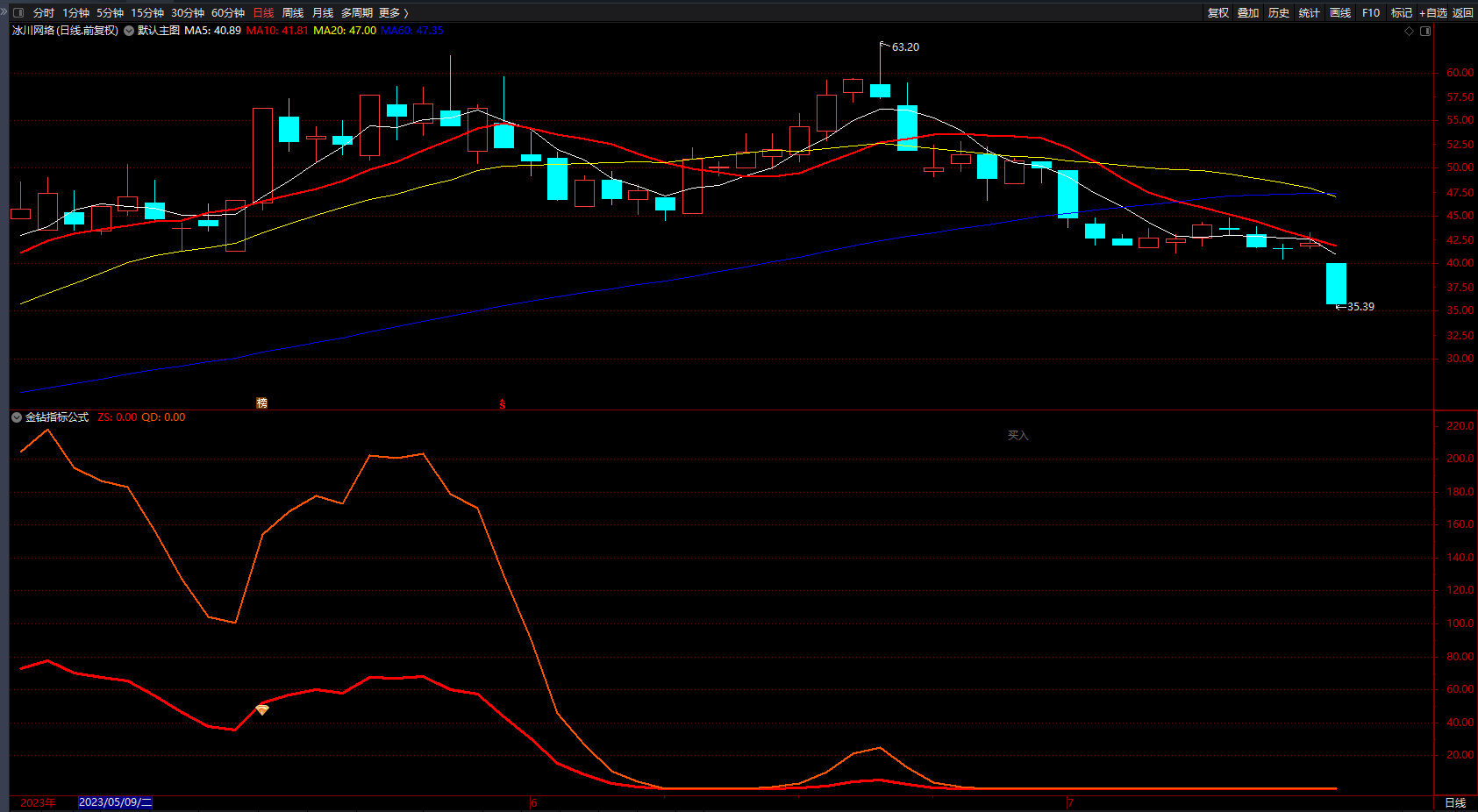Viewport: 1478px width, 812px height.
Task: Toggle 叠加 overlay mode
Action: click(x=1247, y=12)
